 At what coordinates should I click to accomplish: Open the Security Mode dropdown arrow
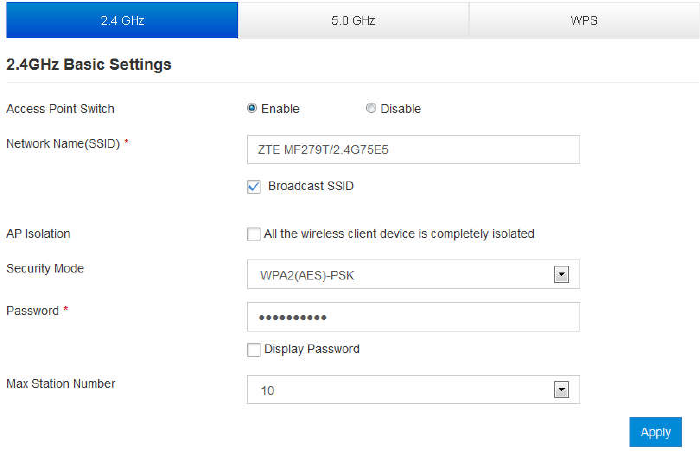pos(561,274)
